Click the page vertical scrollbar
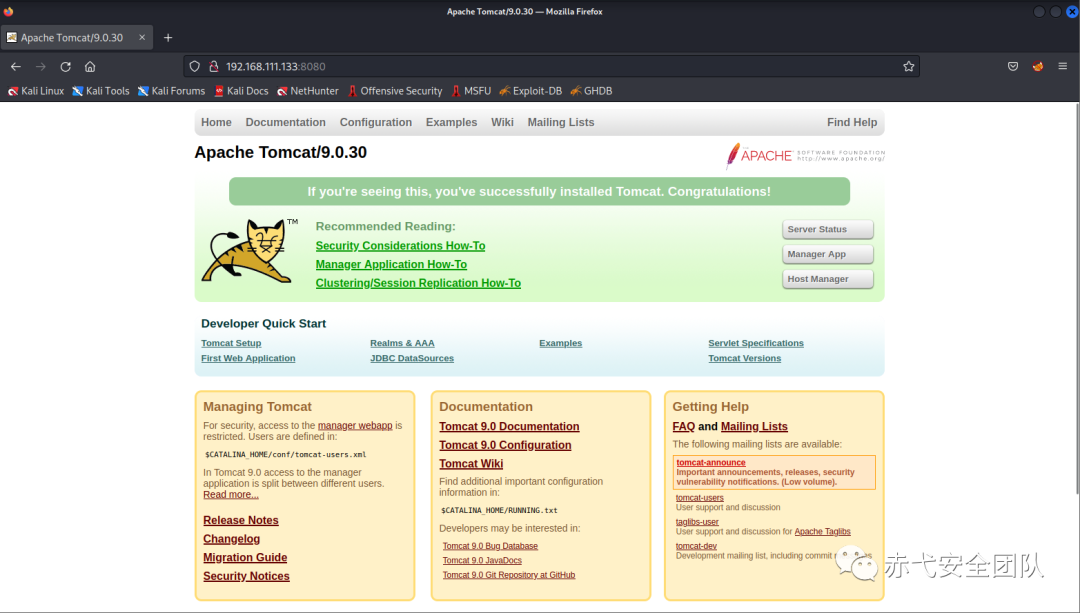The width and height of the screenshot is (1080, 613). pyautogui.click(x=1077, y=298)
